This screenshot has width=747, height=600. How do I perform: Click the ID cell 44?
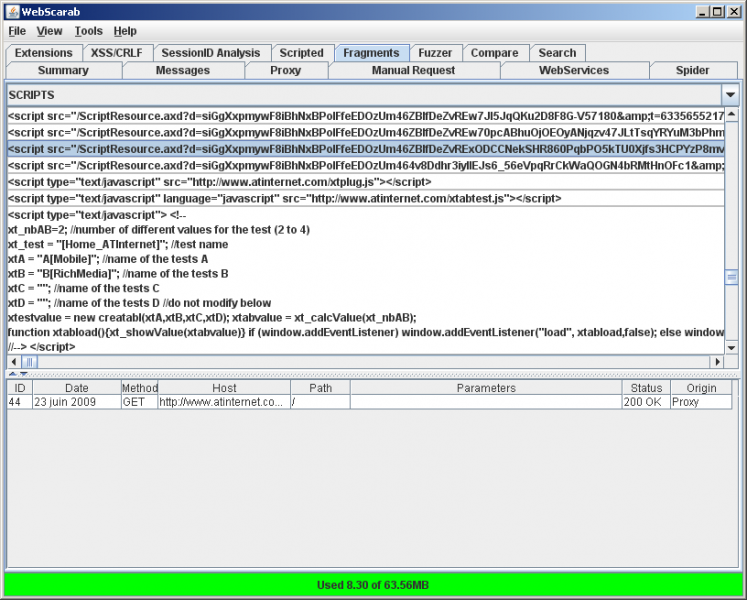click(20, 402)
